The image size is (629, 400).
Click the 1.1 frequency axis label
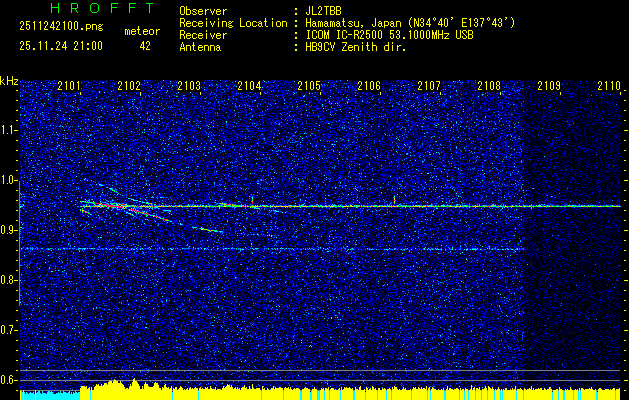[x=9, y=130]
